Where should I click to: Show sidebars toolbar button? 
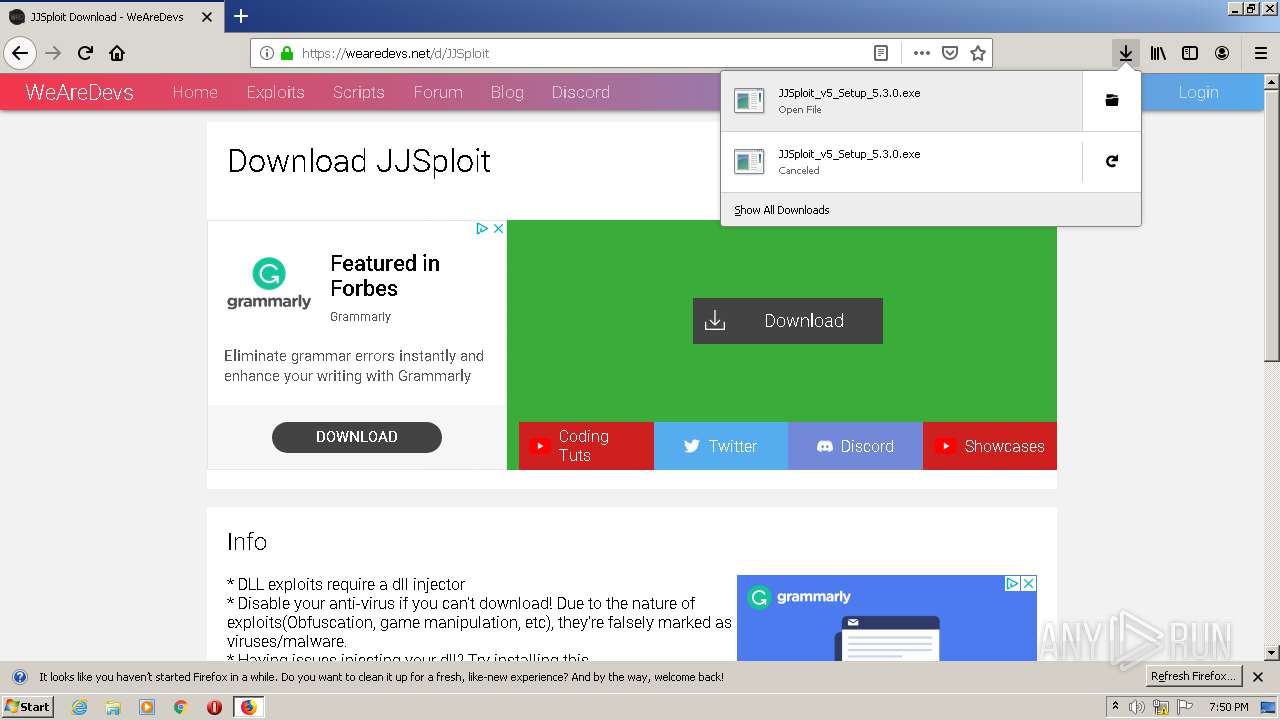(x=1190, y=53)
